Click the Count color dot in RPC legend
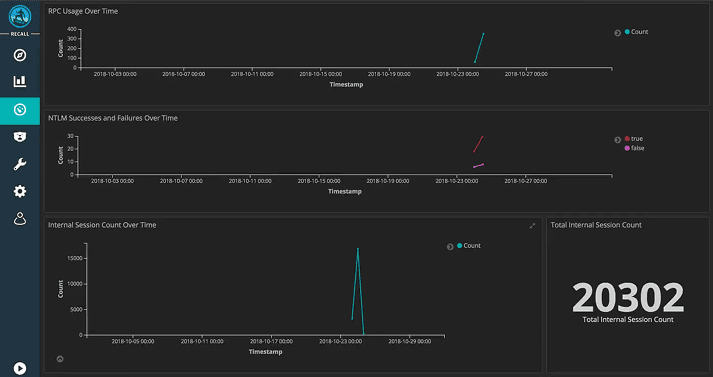The height and width of the screenshot is (377, 713). (627, 32)
